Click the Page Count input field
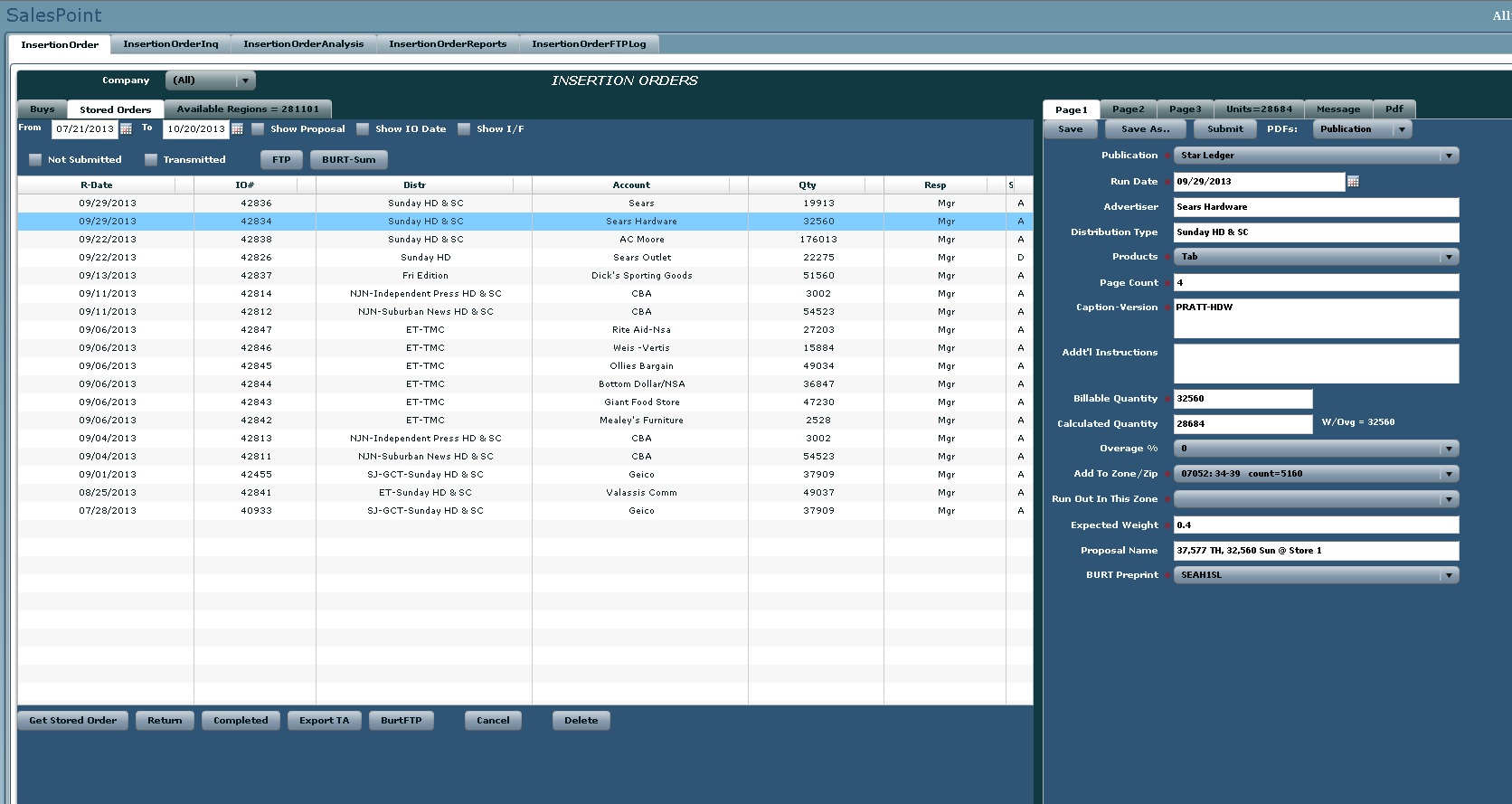 tap(1316, 283)
